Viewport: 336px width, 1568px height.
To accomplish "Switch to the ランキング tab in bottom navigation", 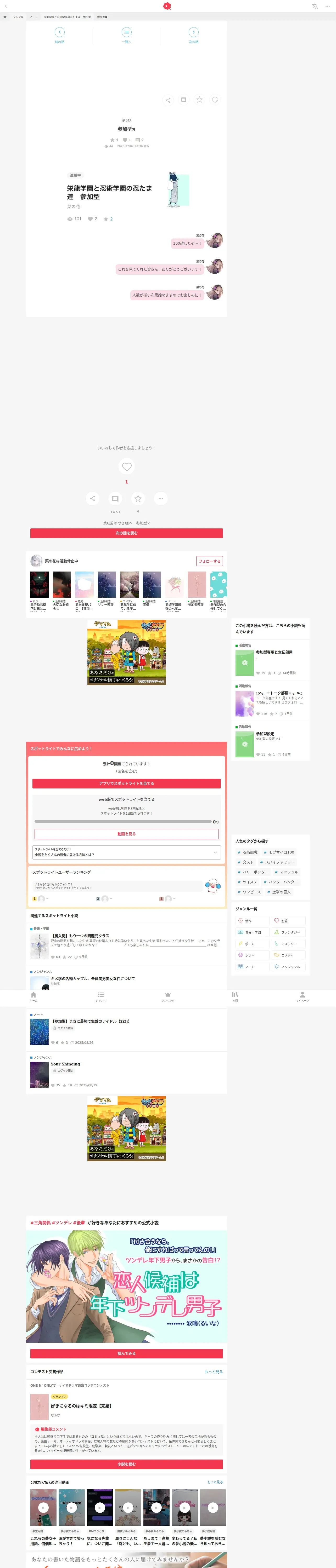I will [x=168, y=997].
